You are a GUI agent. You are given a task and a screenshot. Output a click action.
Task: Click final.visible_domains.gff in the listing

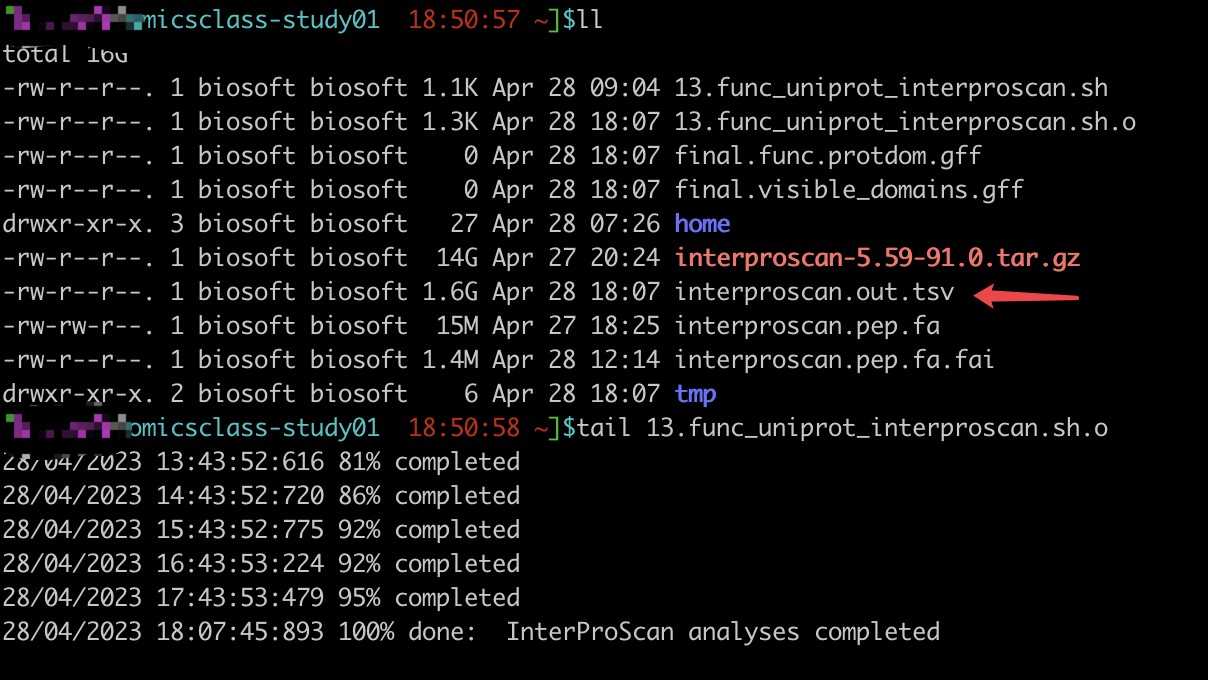coord(849,190)
